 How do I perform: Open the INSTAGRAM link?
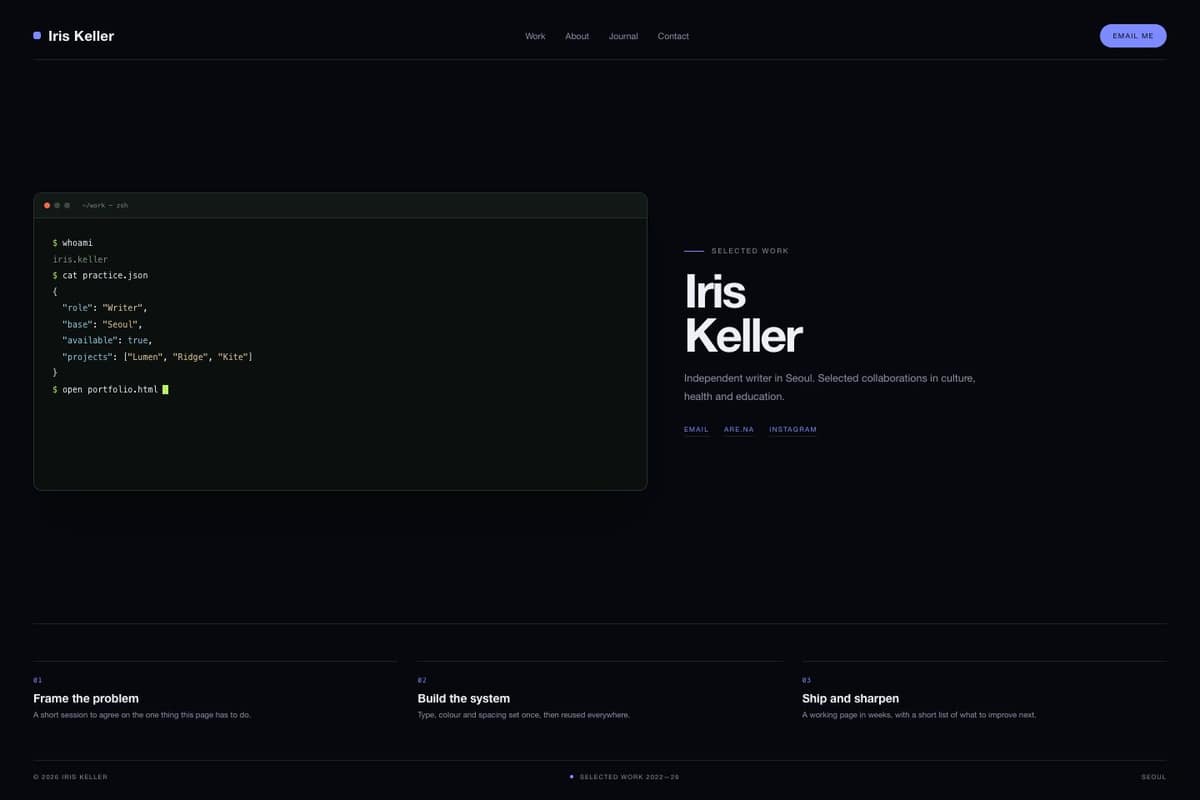point(793,430)
